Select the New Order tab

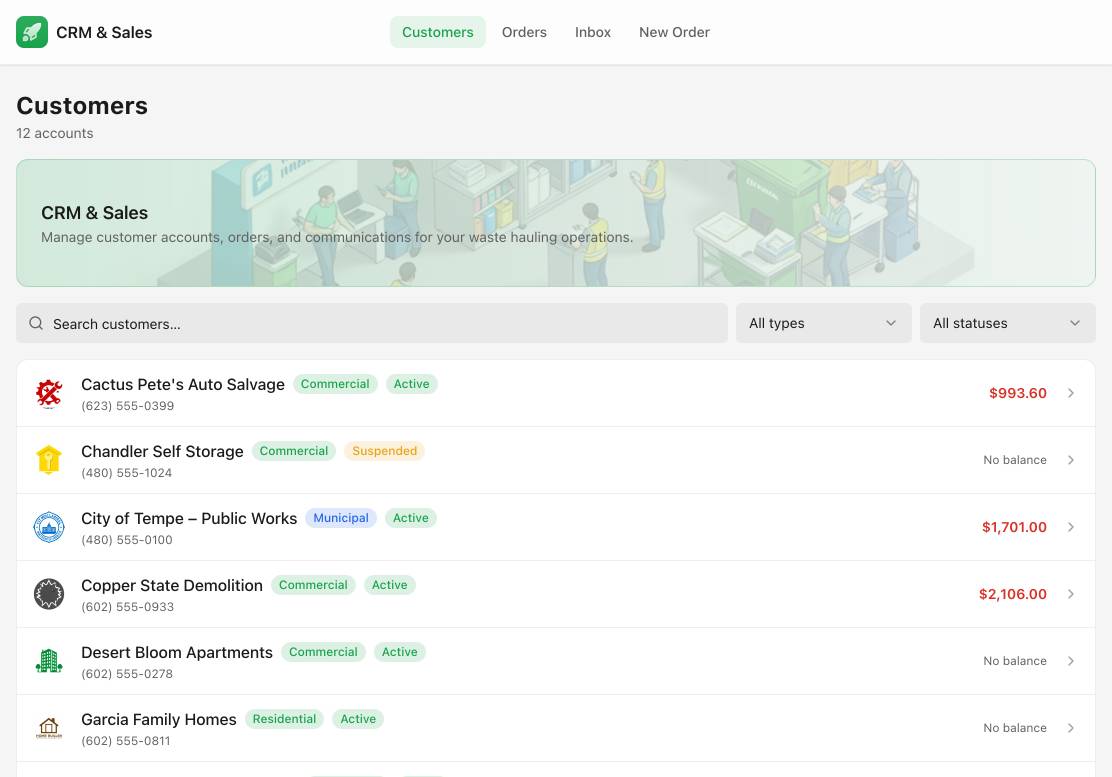click(x=674, y=32)
